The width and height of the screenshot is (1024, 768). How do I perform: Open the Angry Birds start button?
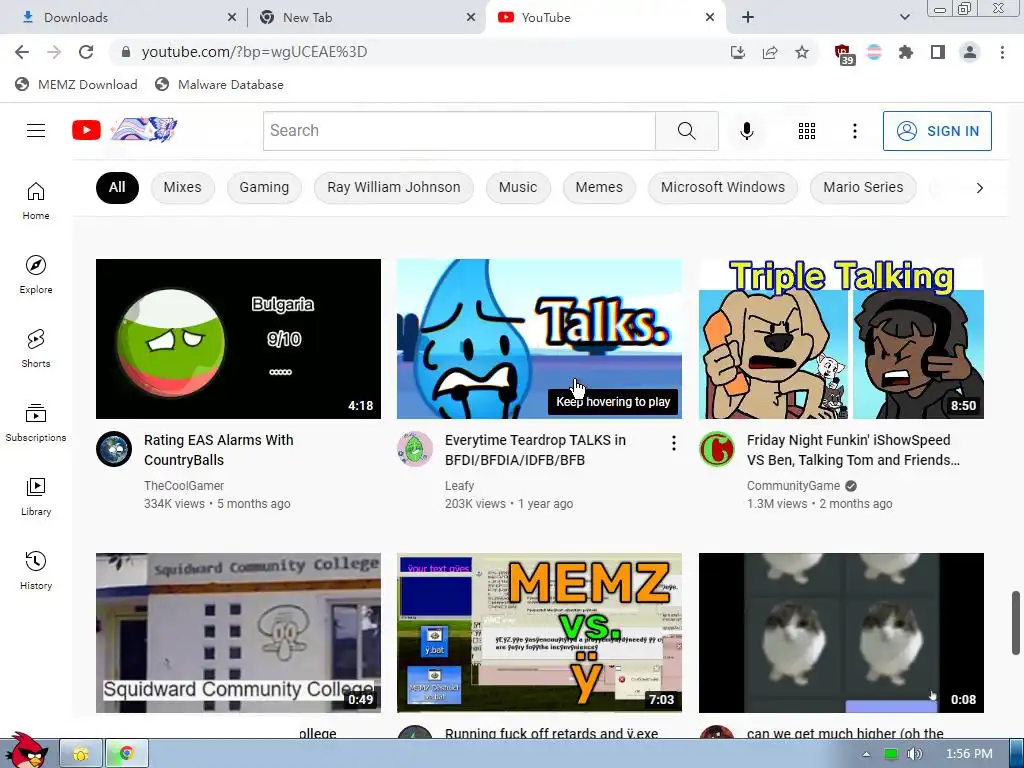click(26, 751)
